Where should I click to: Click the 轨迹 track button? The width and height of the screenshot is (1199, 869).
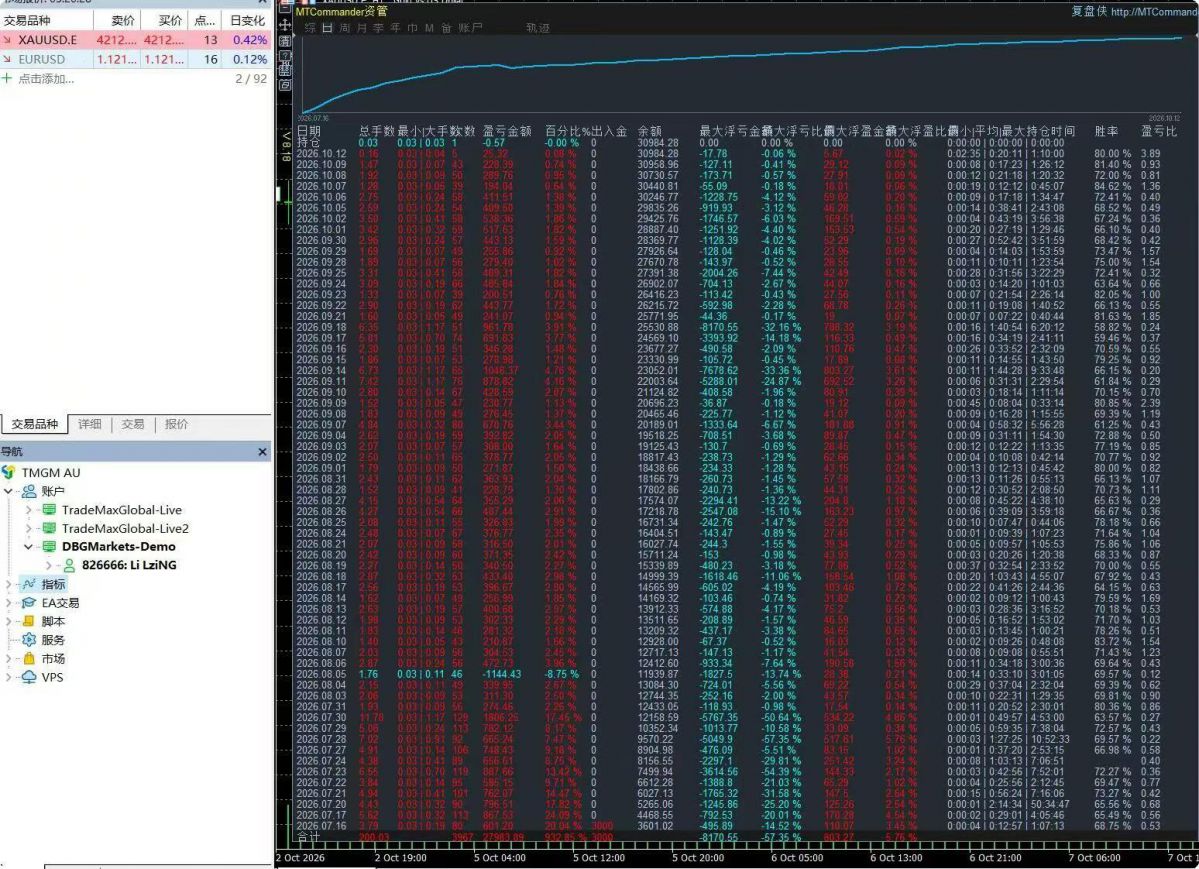(x=538, y=28)
